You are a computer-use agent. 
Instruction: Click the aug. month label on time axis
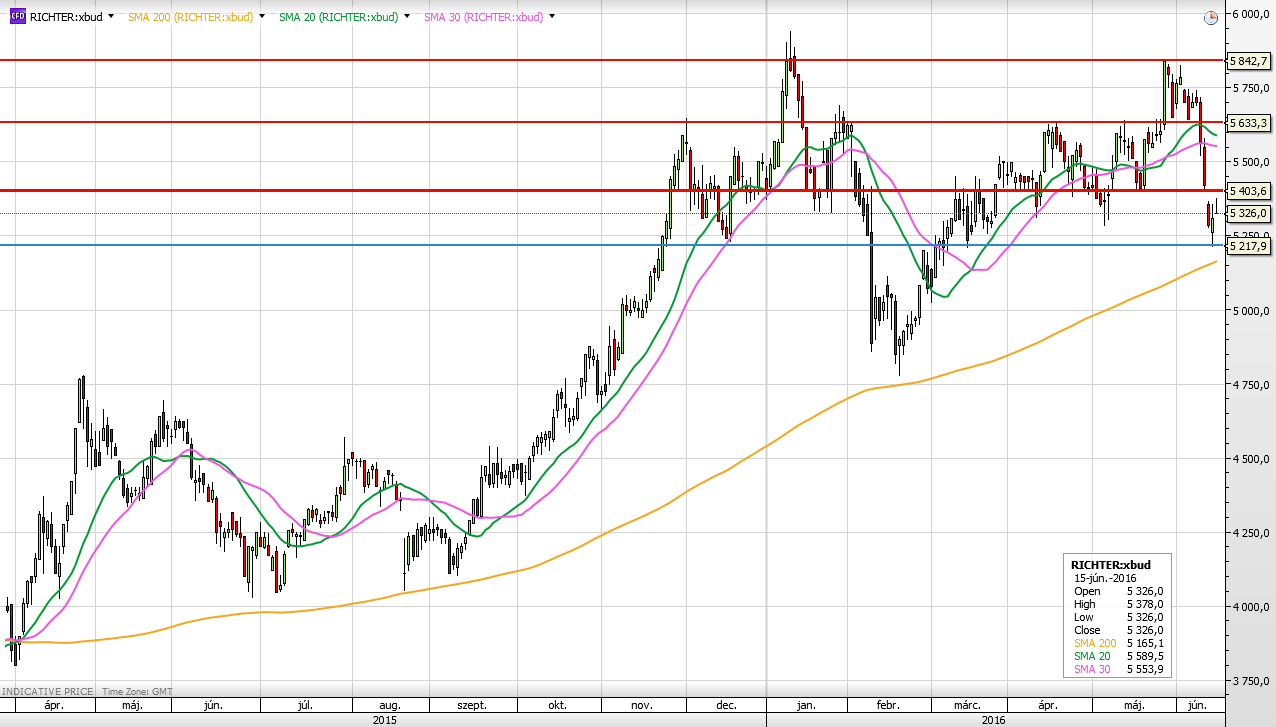point(391,705)
